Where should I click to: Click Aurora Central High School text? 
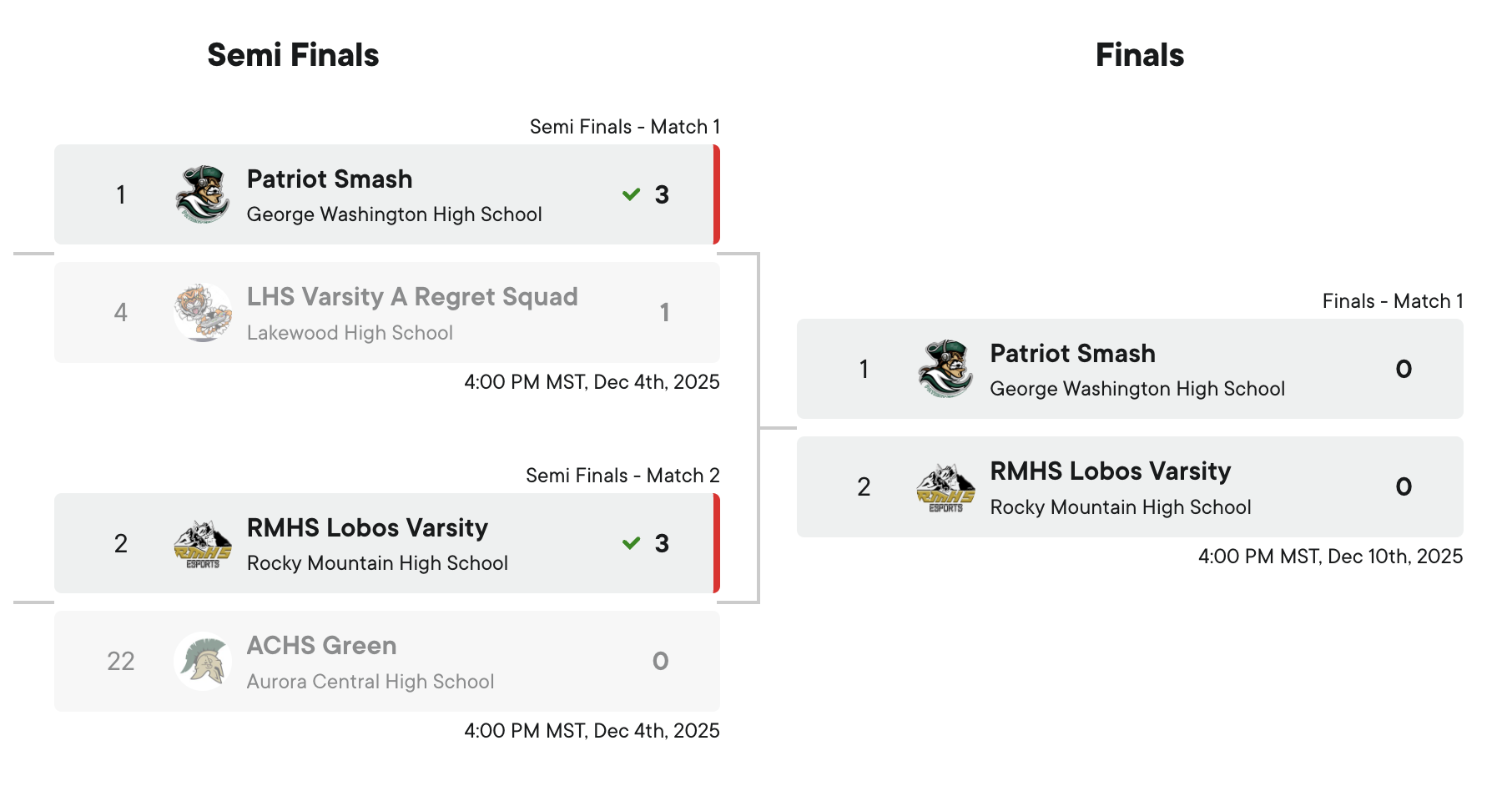pos(370,682)
